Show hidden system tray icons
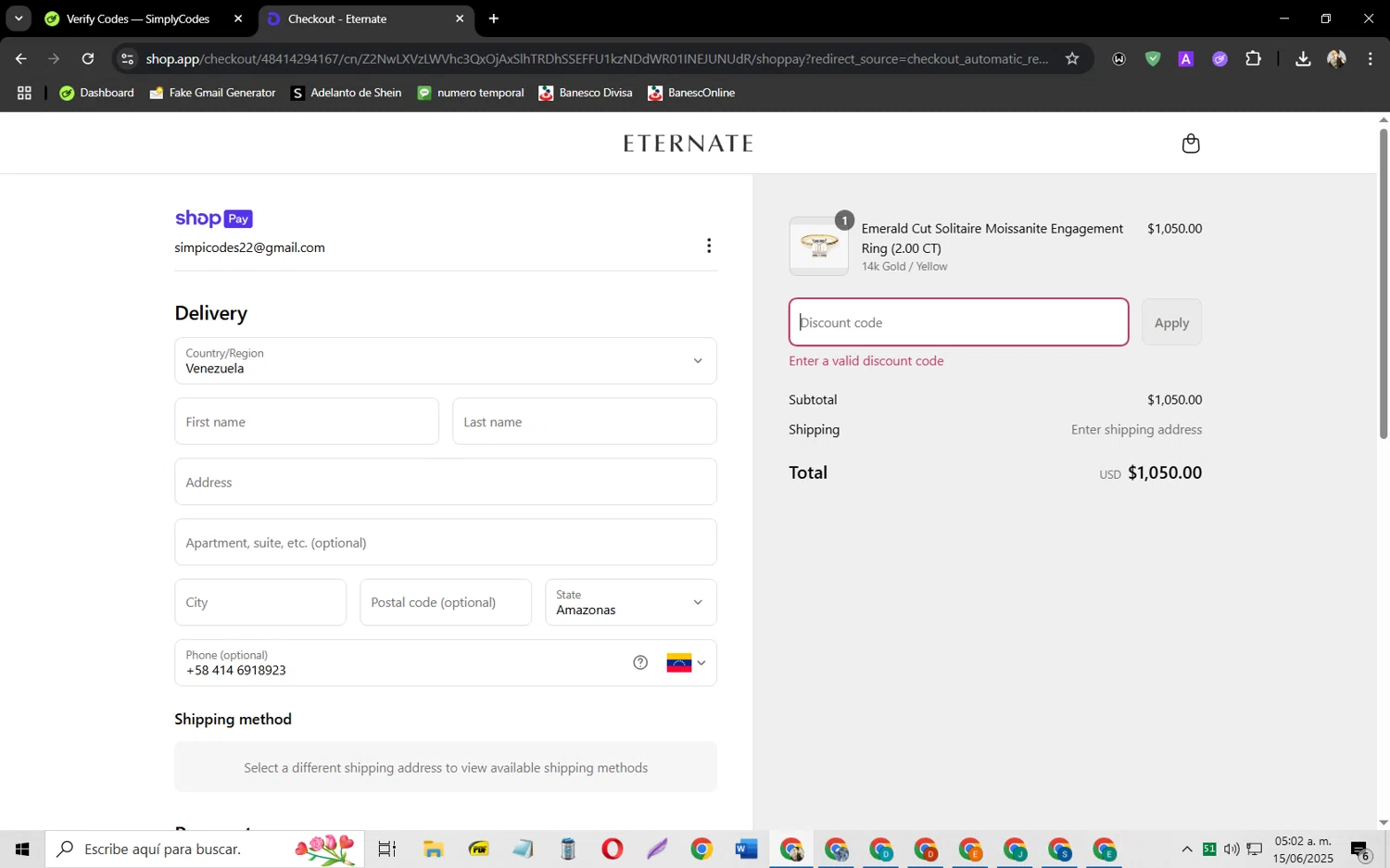 (x=1187, y=849)
